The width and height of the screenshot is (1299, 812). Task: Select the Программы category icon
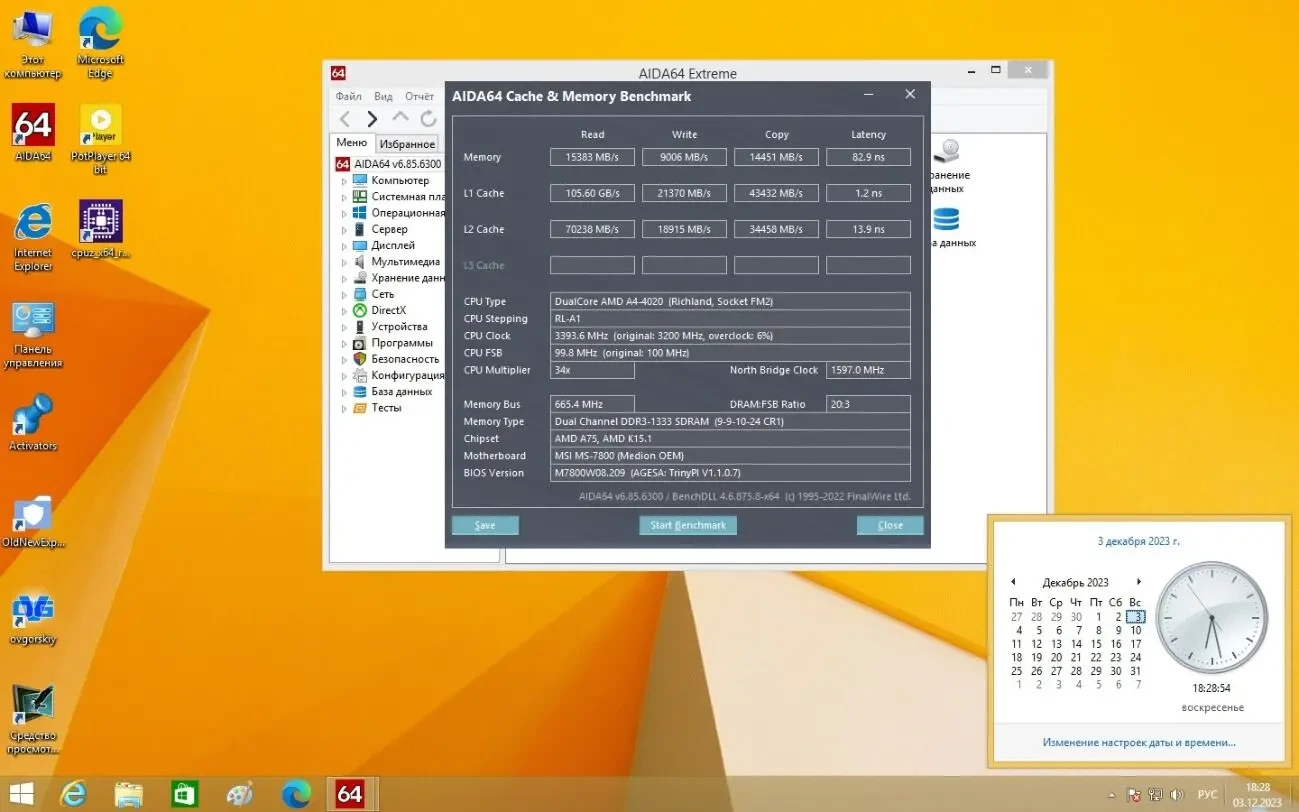coord(357,342)
